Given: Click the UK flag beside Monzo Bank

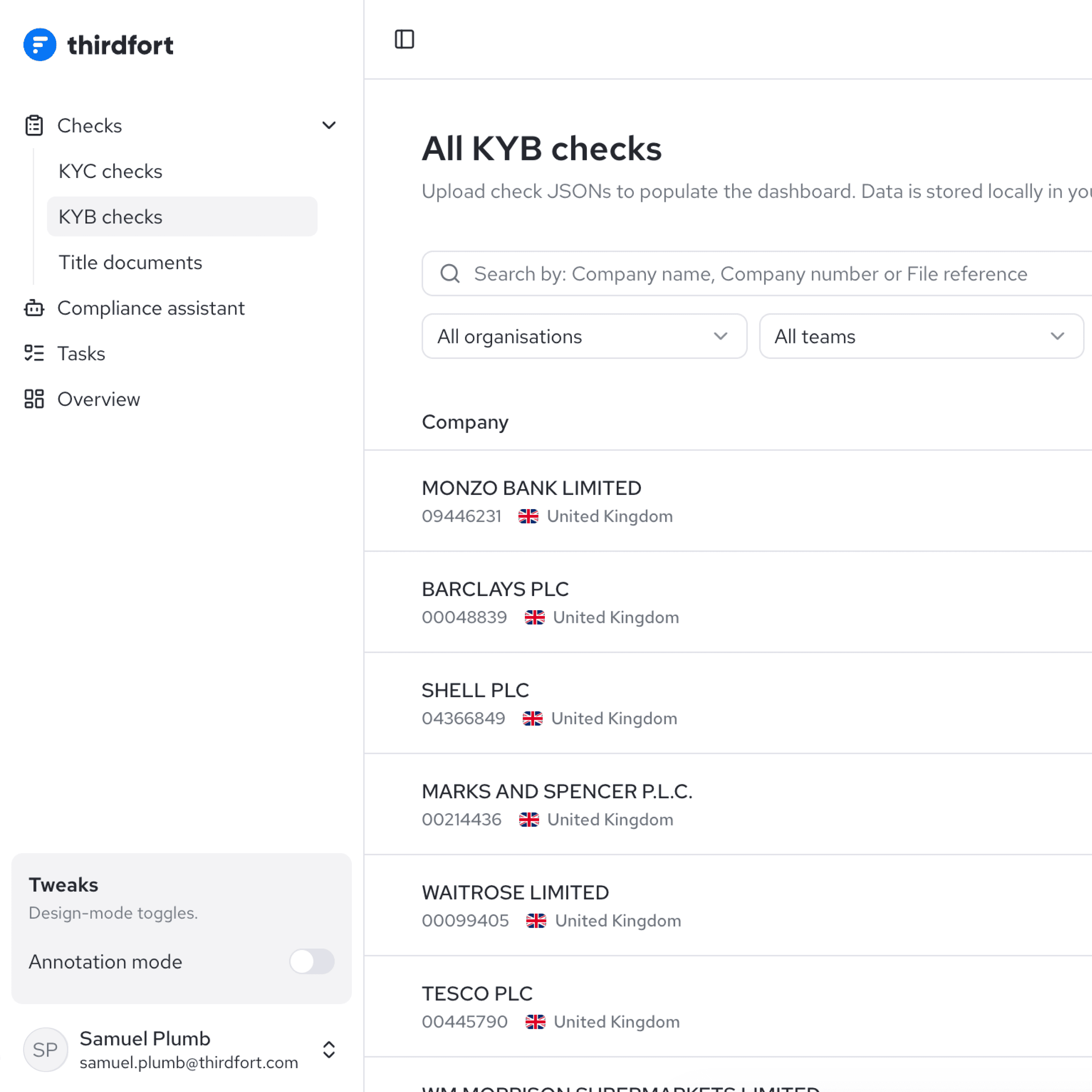Looking at the screenshot, I should coord(528,516).
